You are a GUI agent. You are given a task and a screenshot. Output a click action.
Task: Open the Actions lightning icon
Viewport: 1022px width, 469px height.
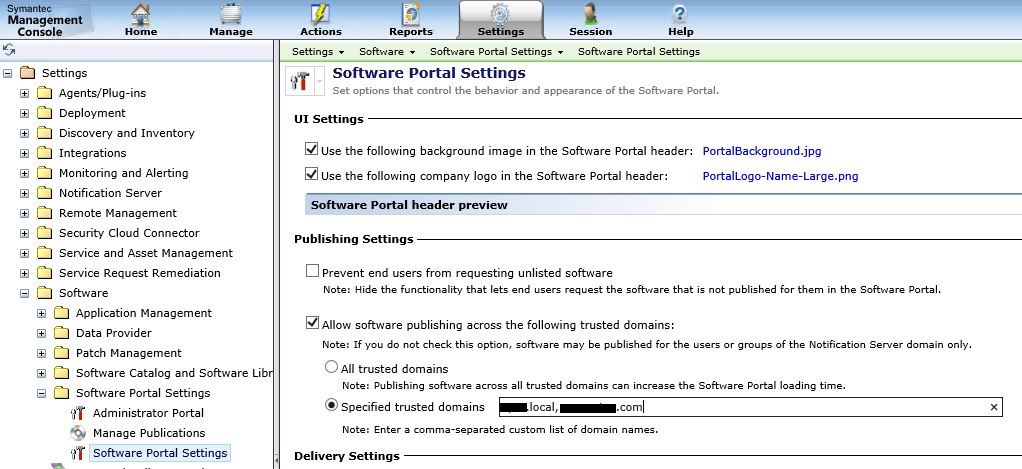tap(321, 14)
